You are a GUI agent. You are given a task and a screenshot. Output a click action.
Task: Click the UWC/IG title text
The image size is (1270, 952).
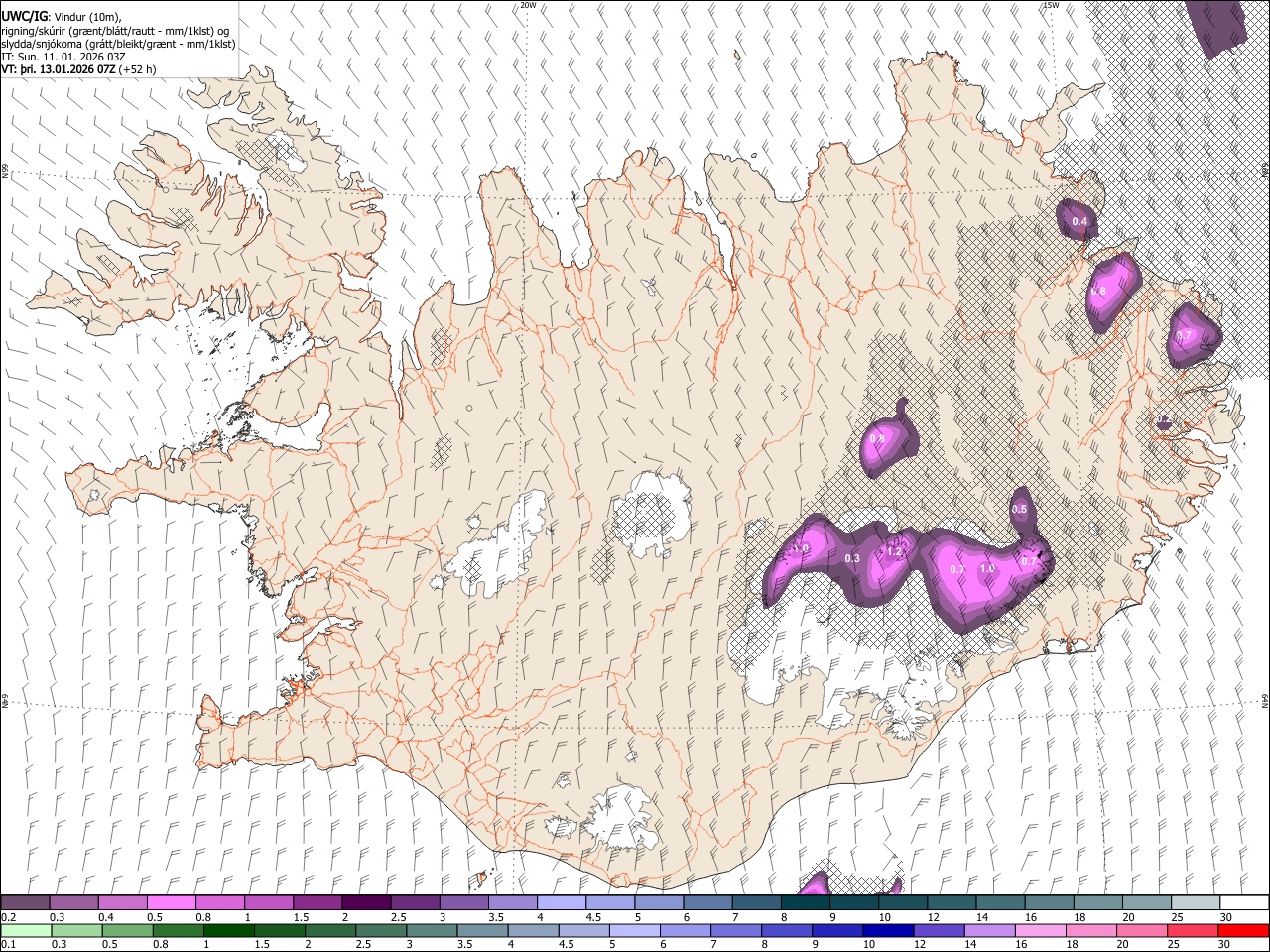pos(24,16)
